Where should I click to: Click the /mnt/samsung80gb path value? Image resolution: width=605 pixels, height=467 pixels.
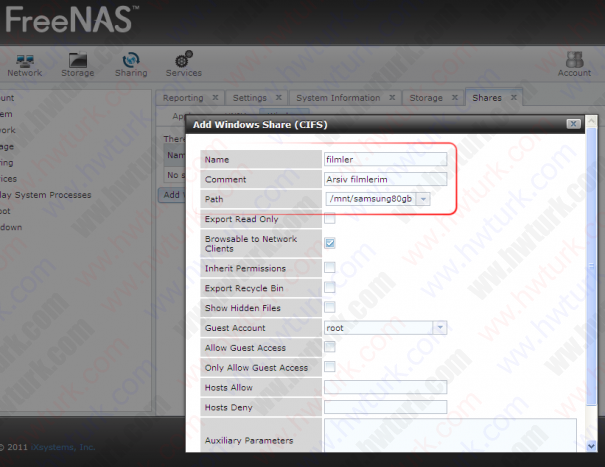click(371, 199)
